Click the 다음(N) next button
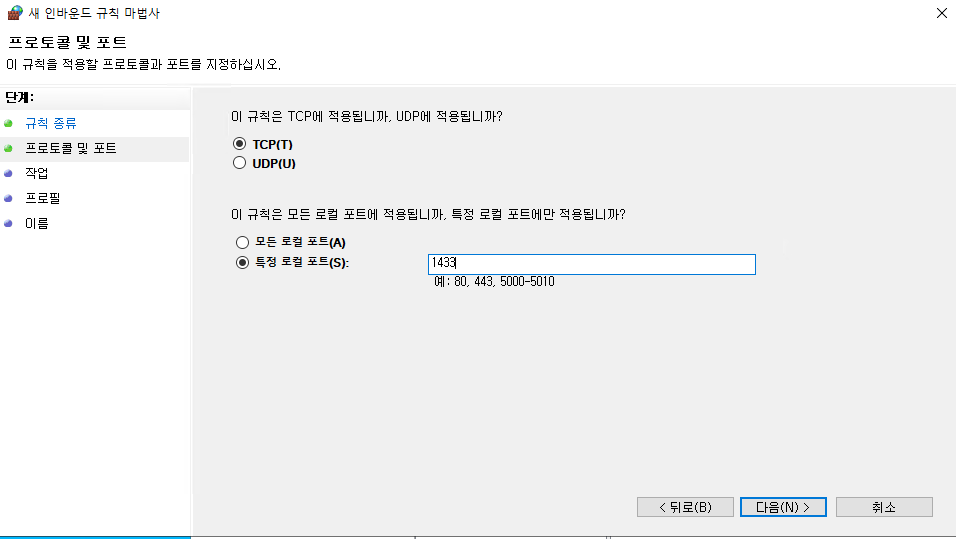The image size is (956, 539). (x=783, y=507)
